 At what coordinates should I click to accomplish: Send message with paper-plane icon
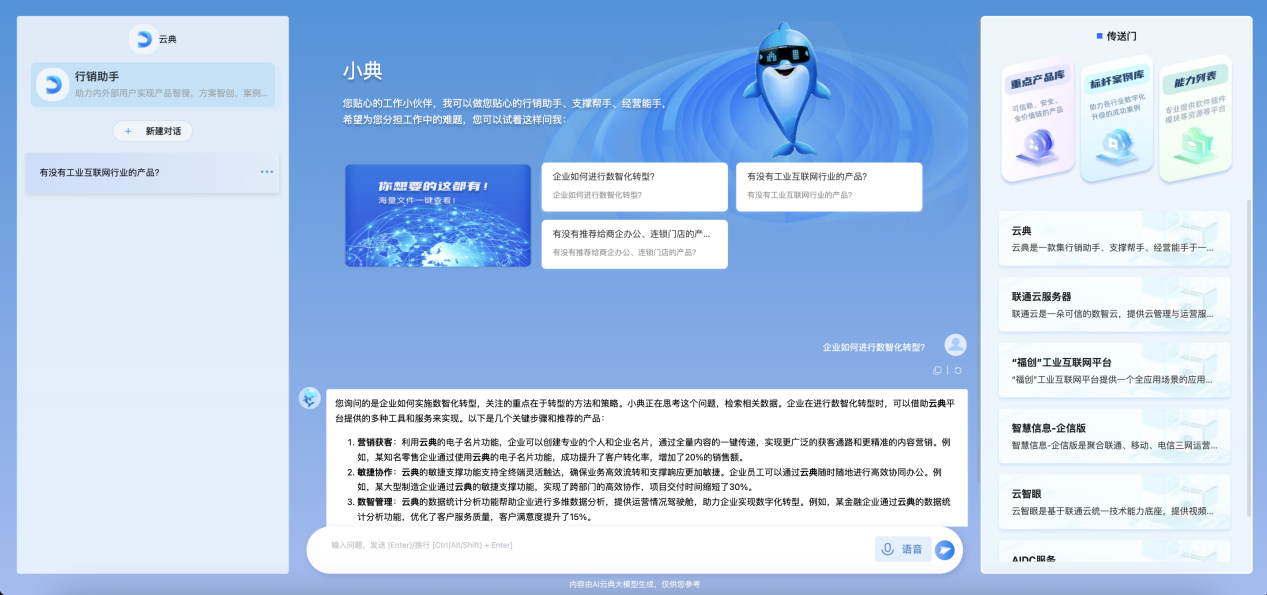click(x=945, y=549)
